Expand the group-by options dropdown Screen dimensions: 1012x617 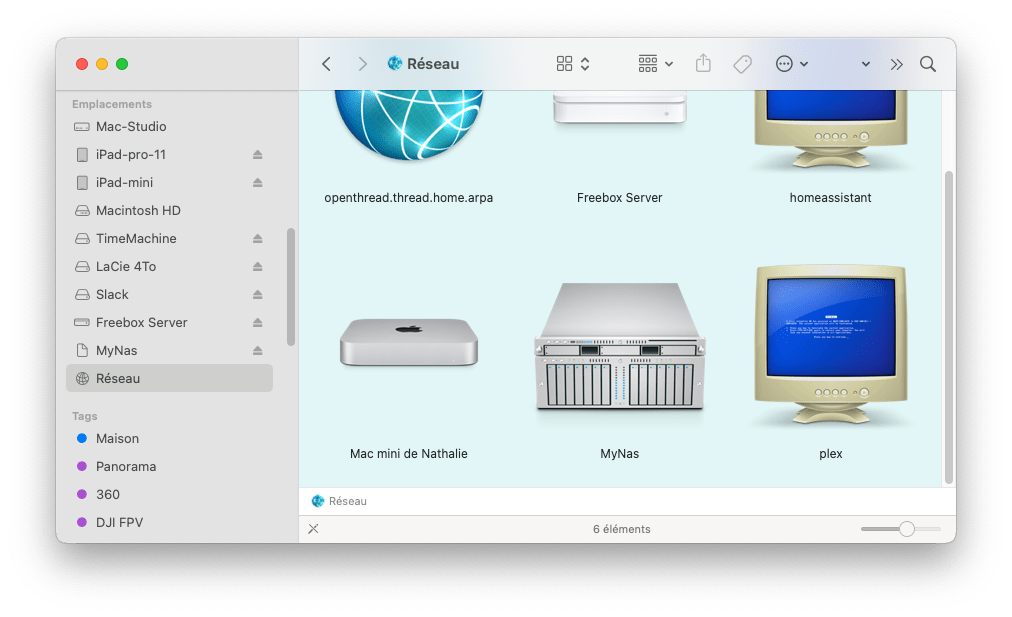(x=656, y=64)
